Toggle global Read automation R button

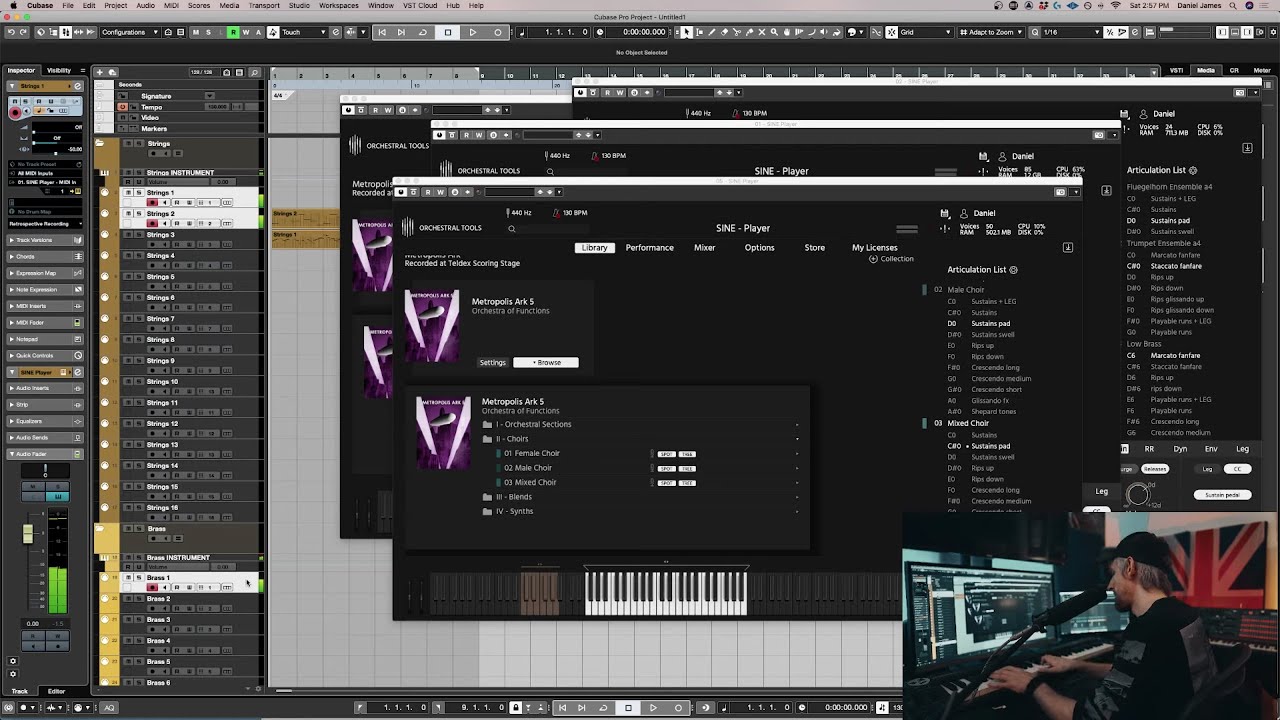233,32
